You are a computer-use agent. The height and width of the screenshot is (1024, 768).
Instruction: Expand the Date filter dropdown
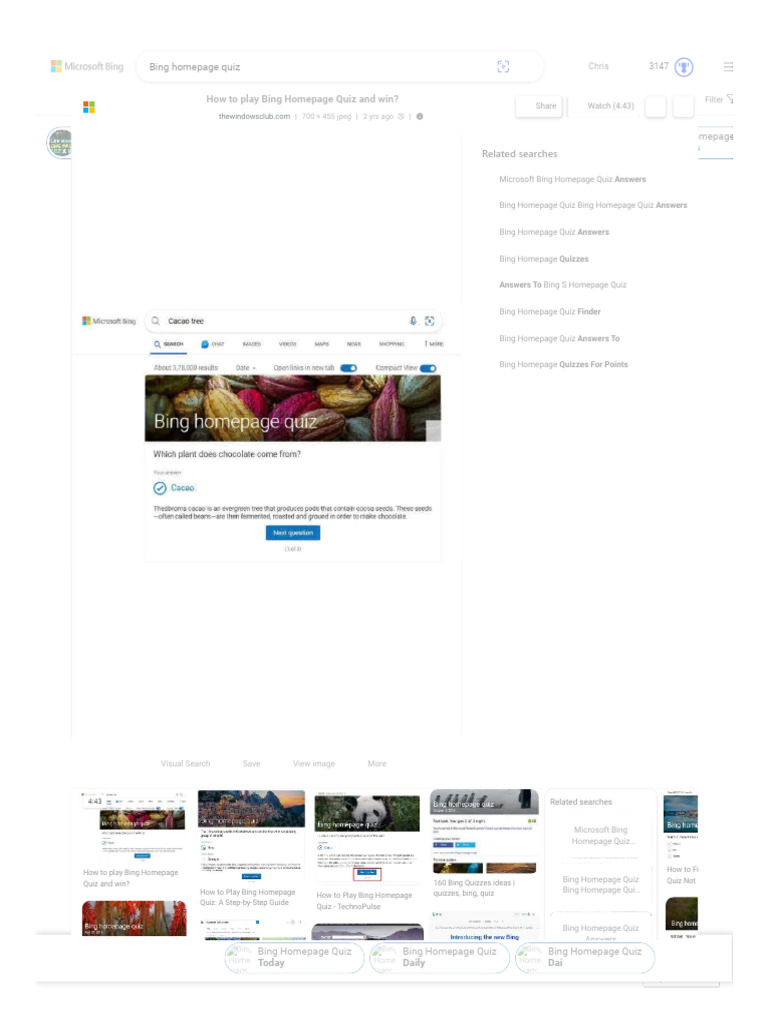[246, 368]
